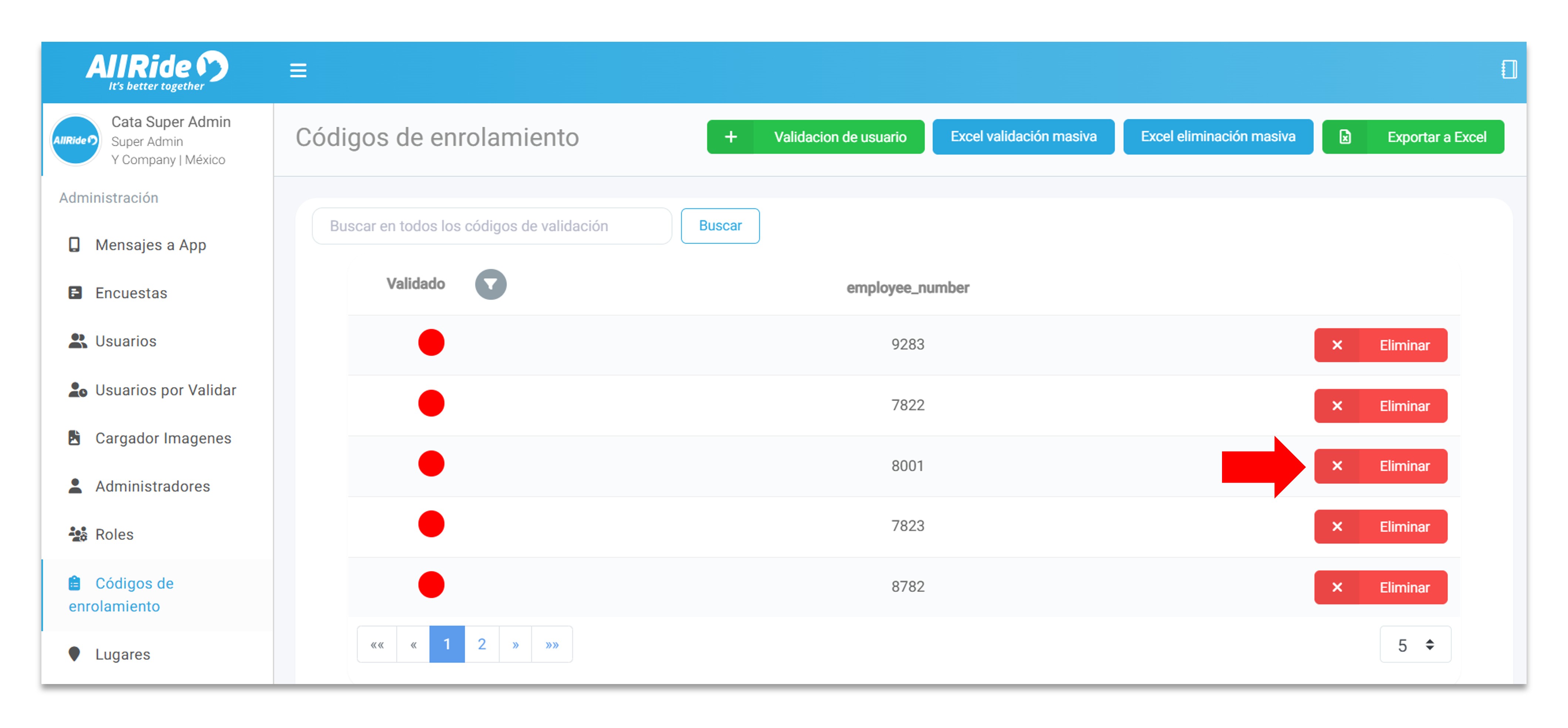This screenshot has height=728, width=1568.
Task: Click the red status dot for 9283
Action: click(x=431, y=343)
